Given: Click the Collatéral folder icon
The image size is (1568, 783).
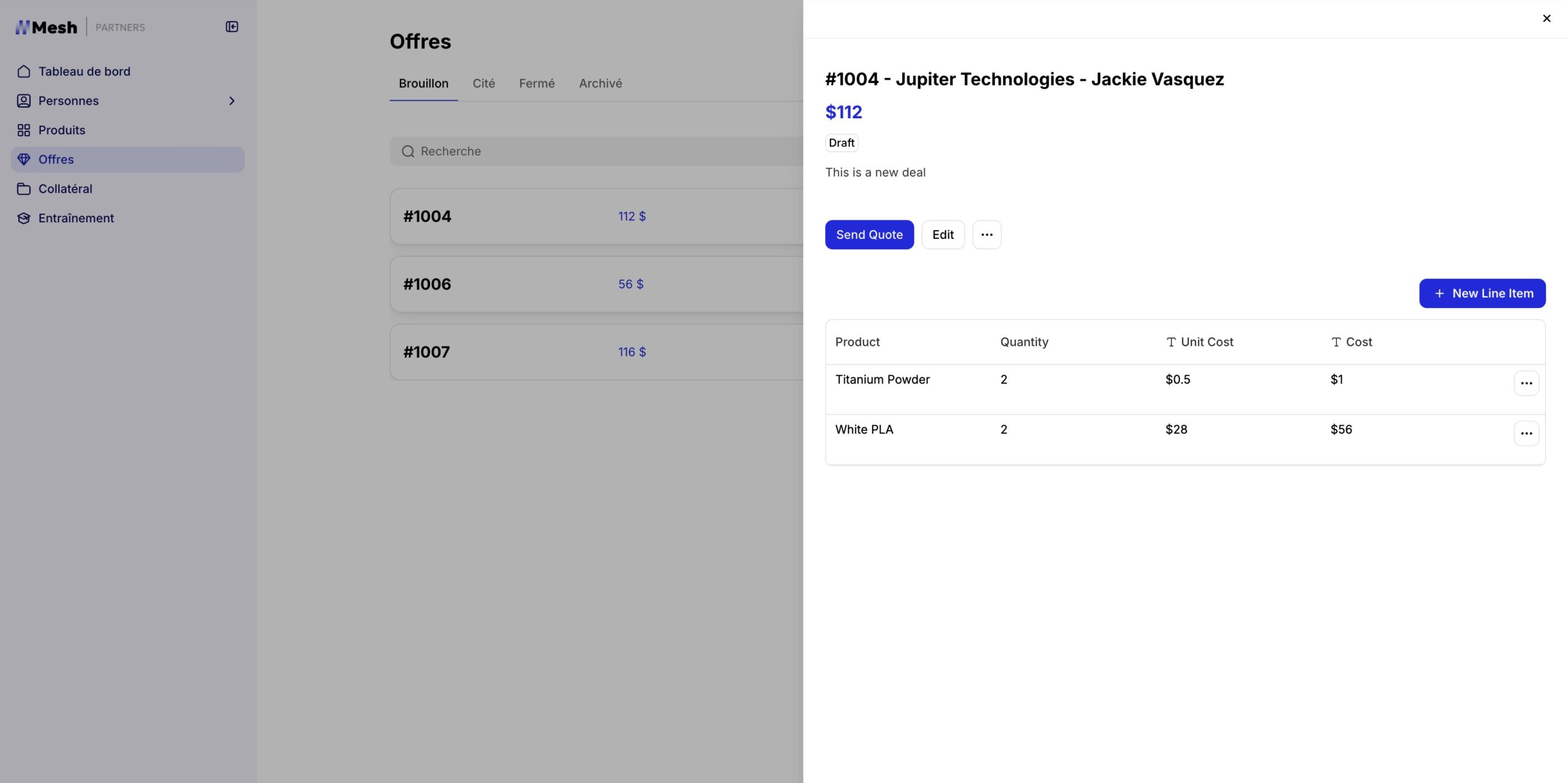Looking at the screenshot, I should pyautogui.click(x=24, y=189).
